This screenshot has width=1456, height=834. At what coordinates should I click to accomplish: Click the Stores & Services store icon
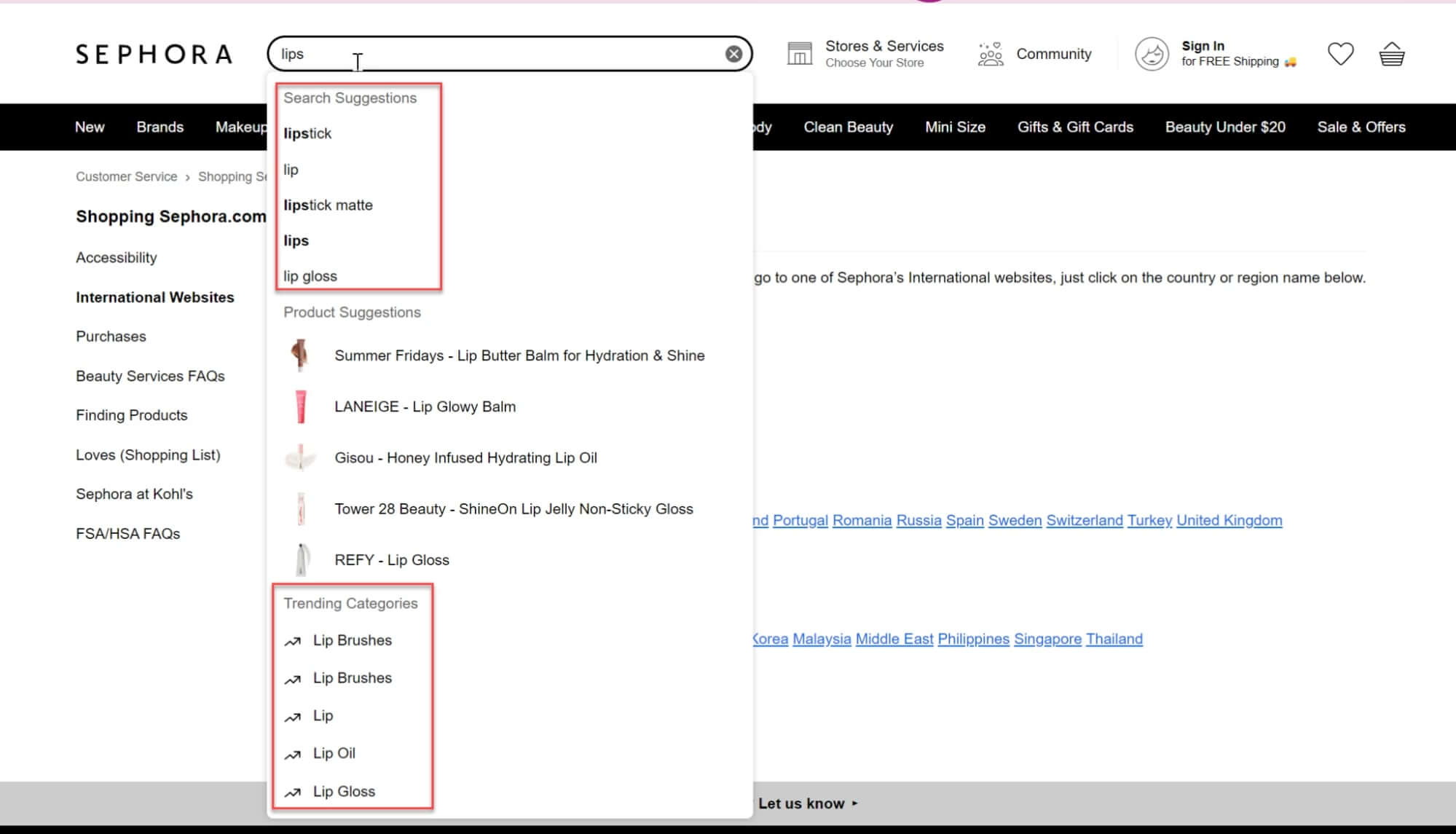(799, 52)
